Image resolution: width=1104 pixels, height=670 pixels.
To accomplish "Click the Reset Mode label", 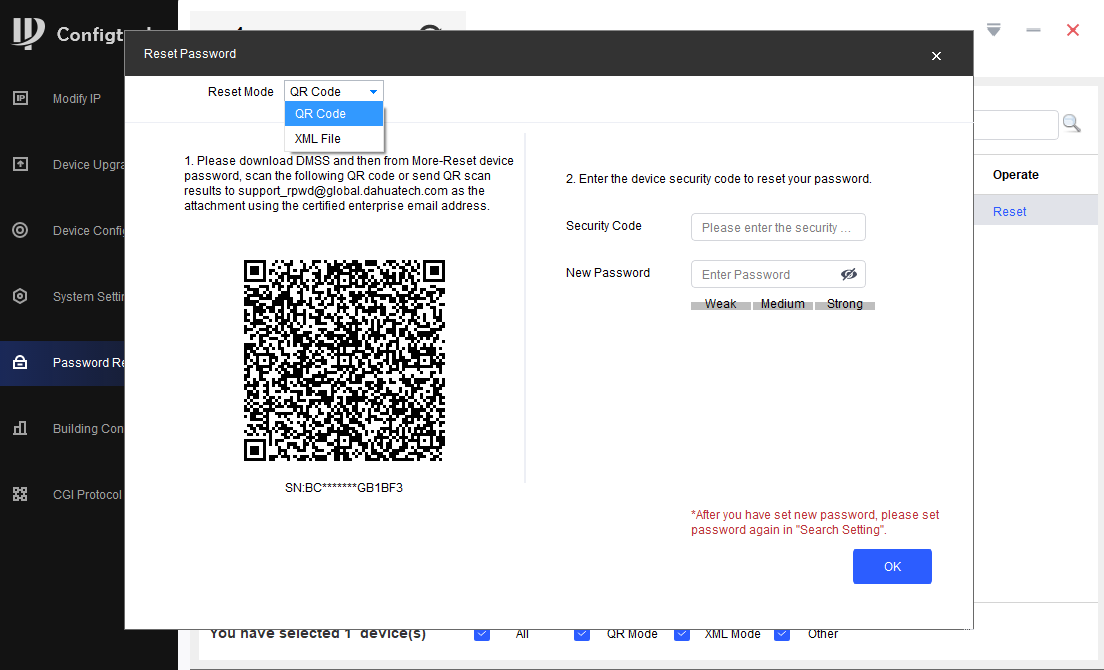I will pyautogui.click(x=240, y=91).
